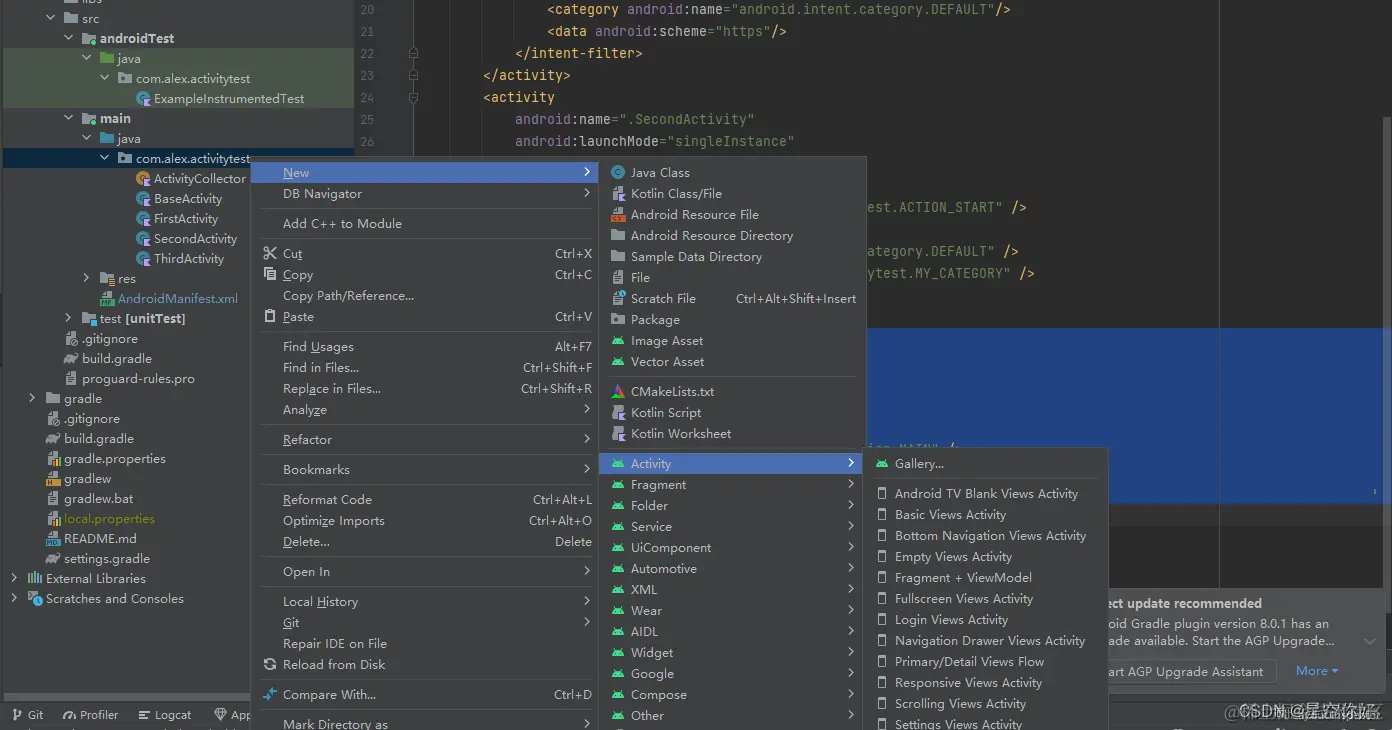Toggle fold marker at intent-filter closing line
Screen dimensions: 1392x730
pos(413,53)
